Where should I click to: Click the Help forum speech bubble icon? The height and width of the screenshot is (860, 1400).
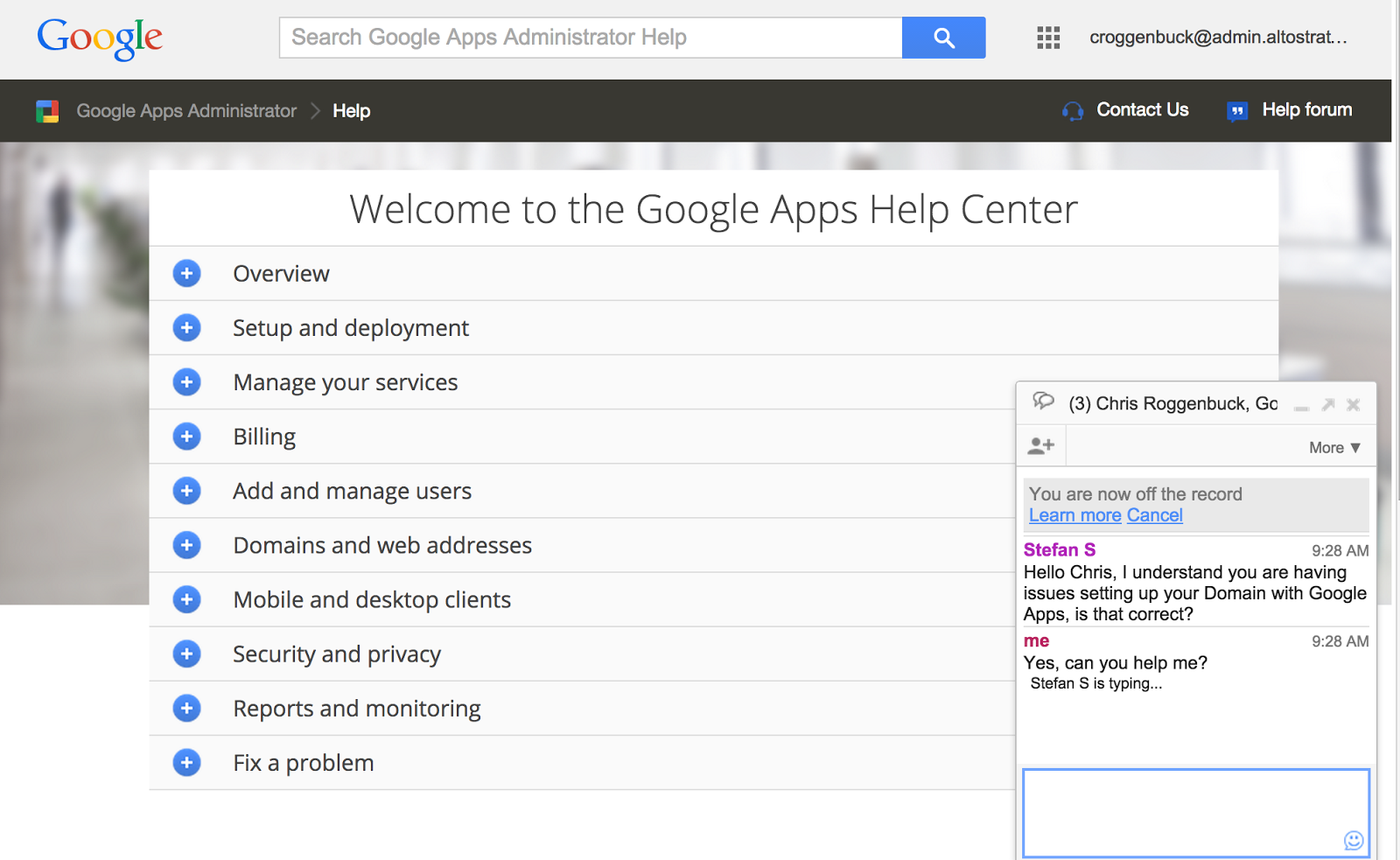(1236, 111)
